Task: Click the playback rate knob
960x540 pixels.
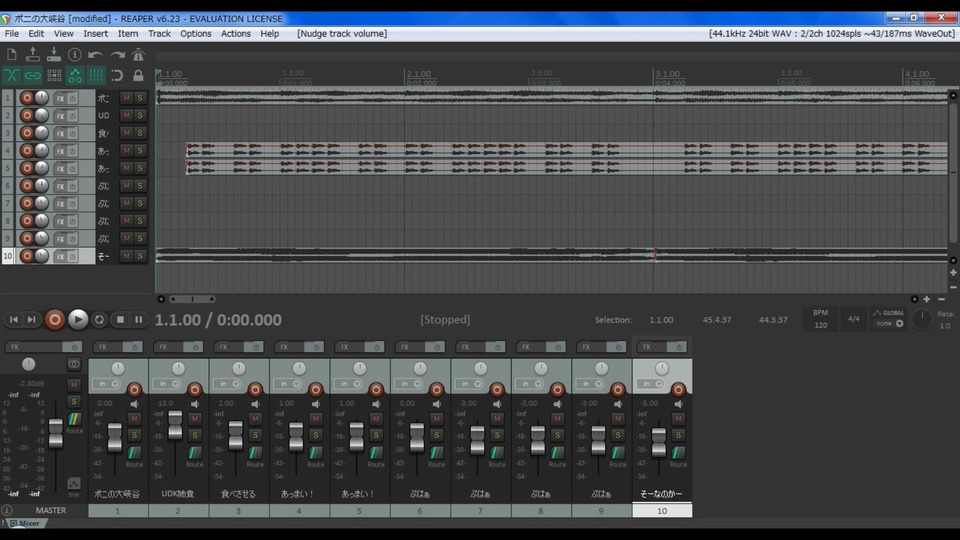Action: pos(921,319)
